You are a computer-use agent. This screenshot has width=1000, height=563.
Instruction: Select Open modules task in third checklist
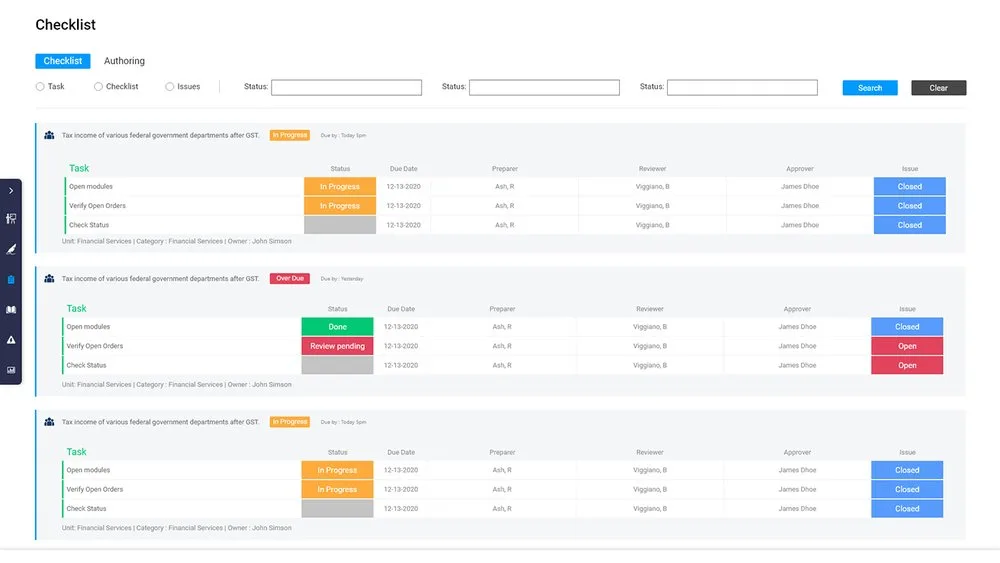88,471
